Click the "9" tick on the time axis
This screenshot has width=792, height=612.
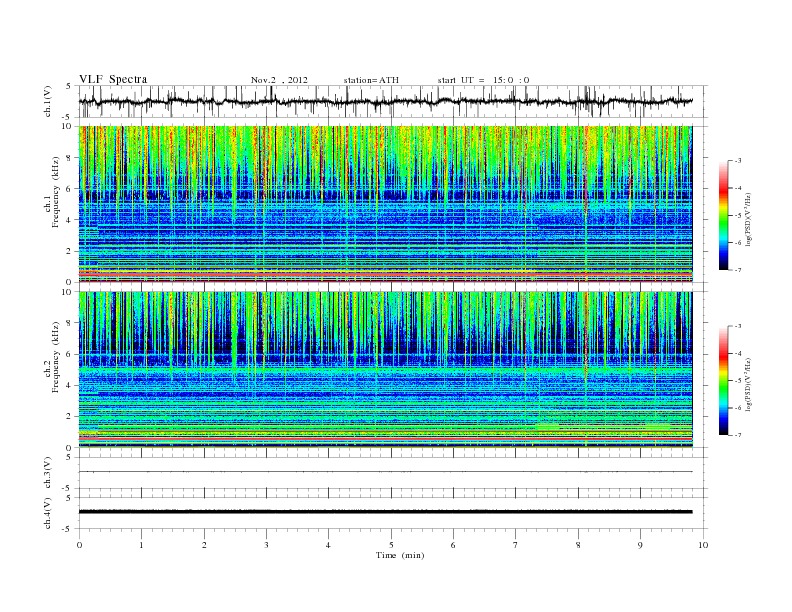point(640,545)
